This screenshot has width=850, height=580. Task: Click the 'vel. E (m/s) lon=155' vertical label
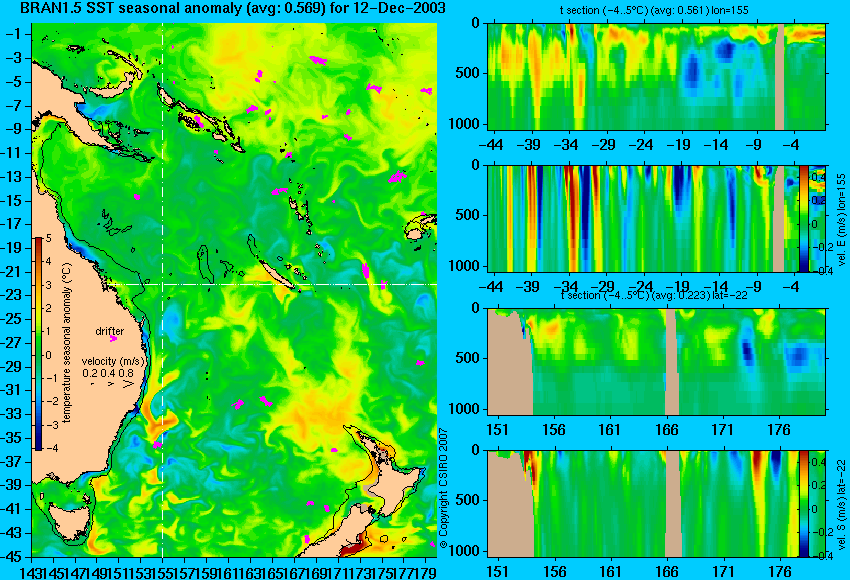click(841, 220)
